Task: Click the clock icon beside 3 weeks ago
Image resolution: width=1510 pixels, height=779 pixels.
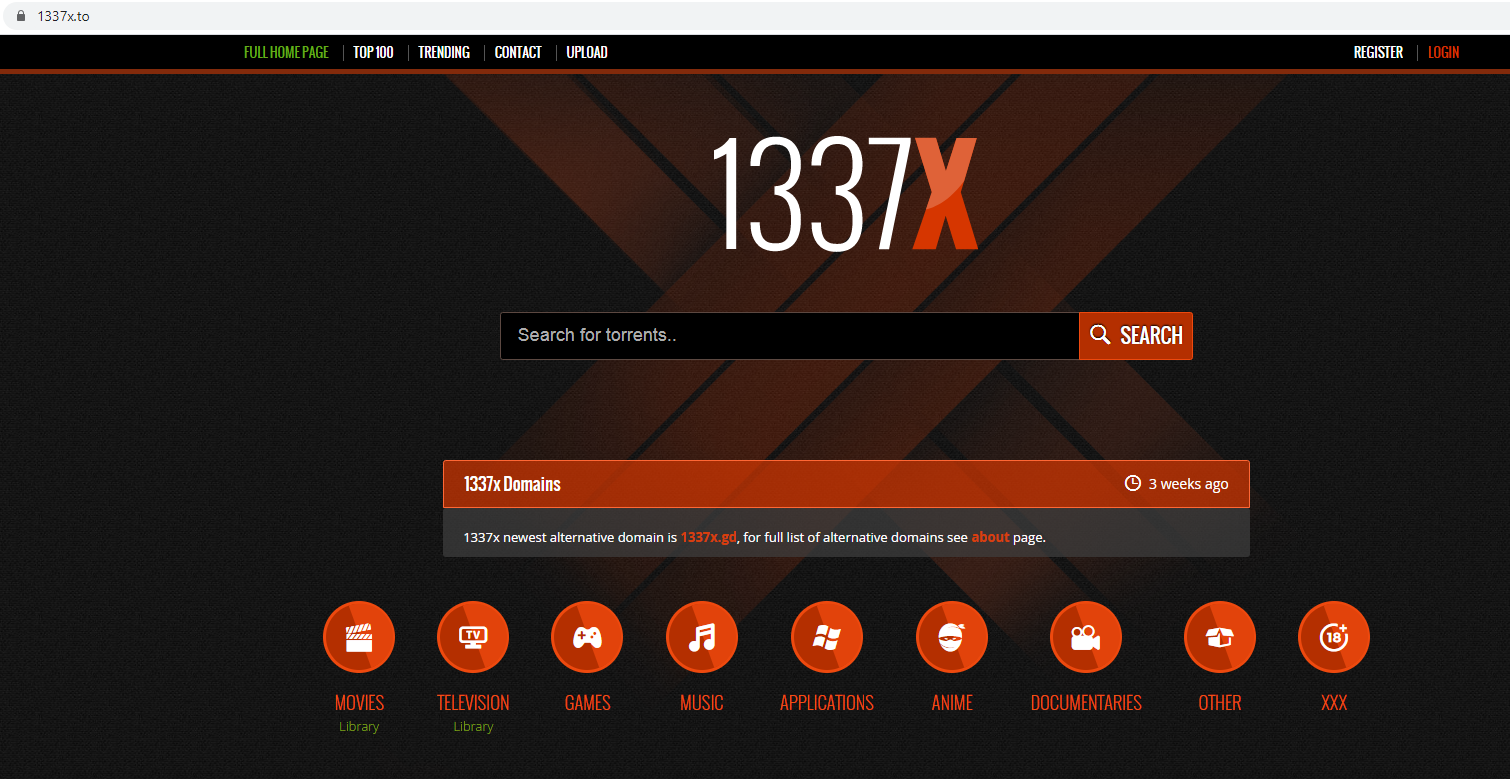Action: point(1133,484)
